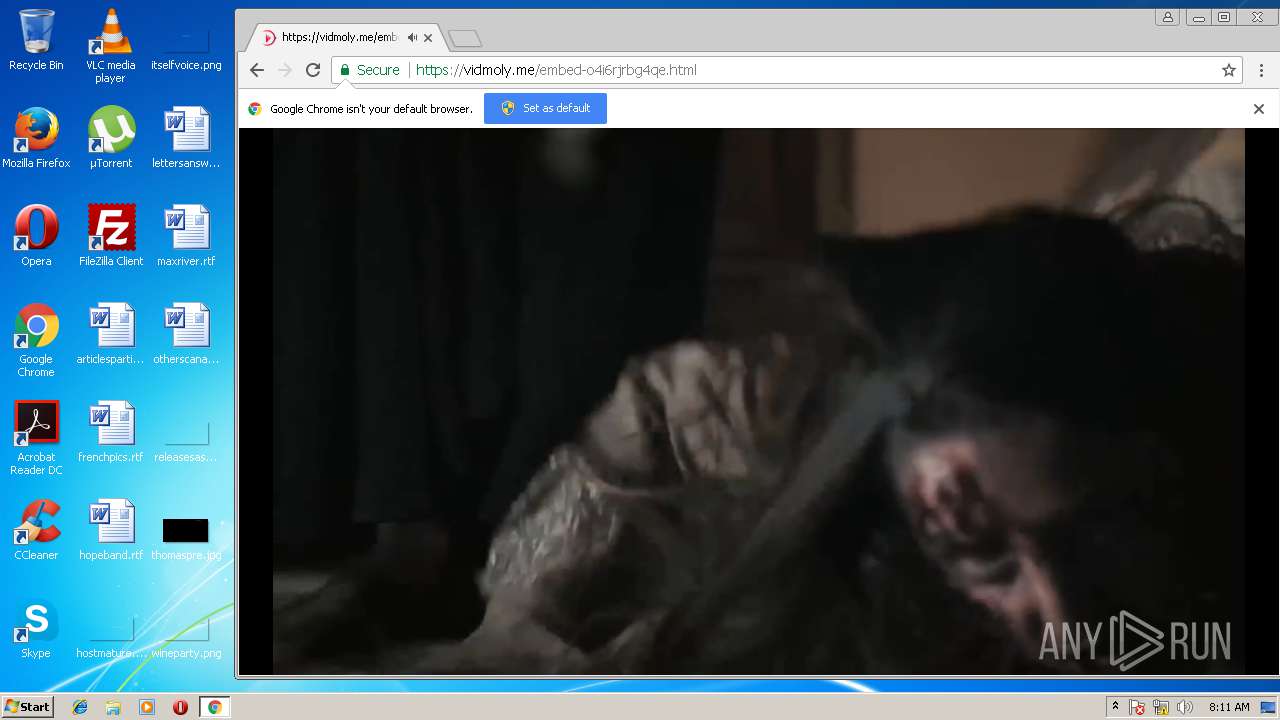1280x720 pixels.
Task: Select the otherscana document icon
Action: tap(186, 334)
